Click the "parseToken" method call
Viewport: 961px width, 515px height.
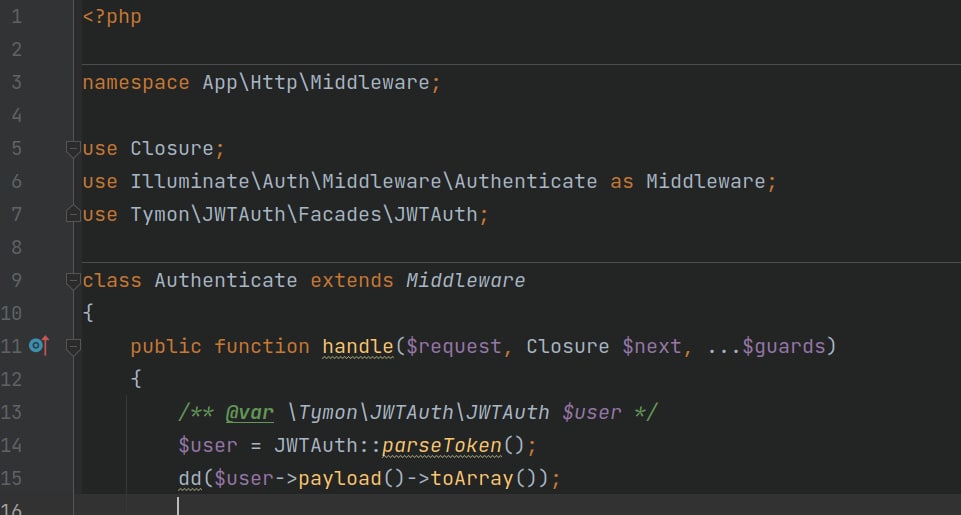point(442,446)
